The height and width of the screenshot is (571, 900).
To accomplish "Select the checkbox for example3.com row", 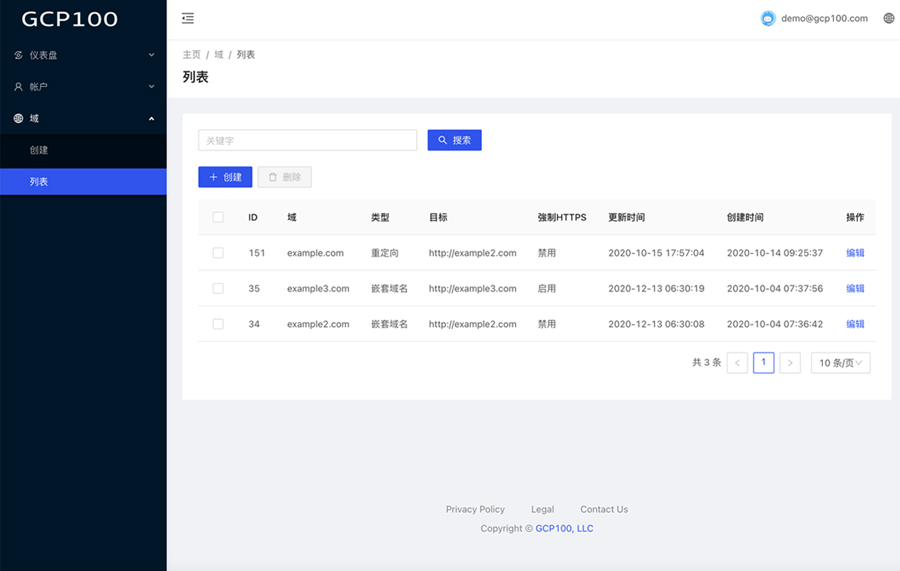I will pos(218,288).
